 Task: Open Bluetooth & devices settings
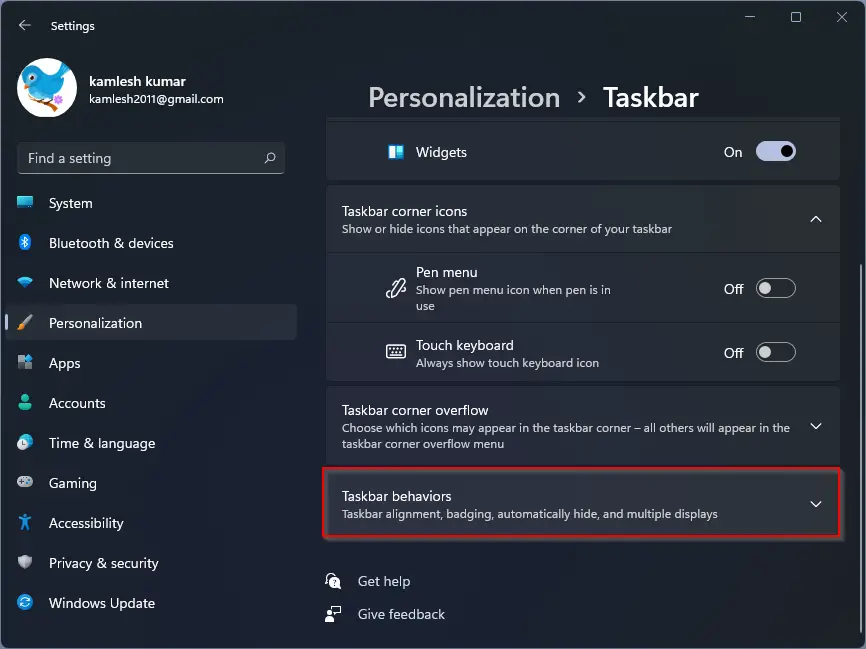(28, 243)
